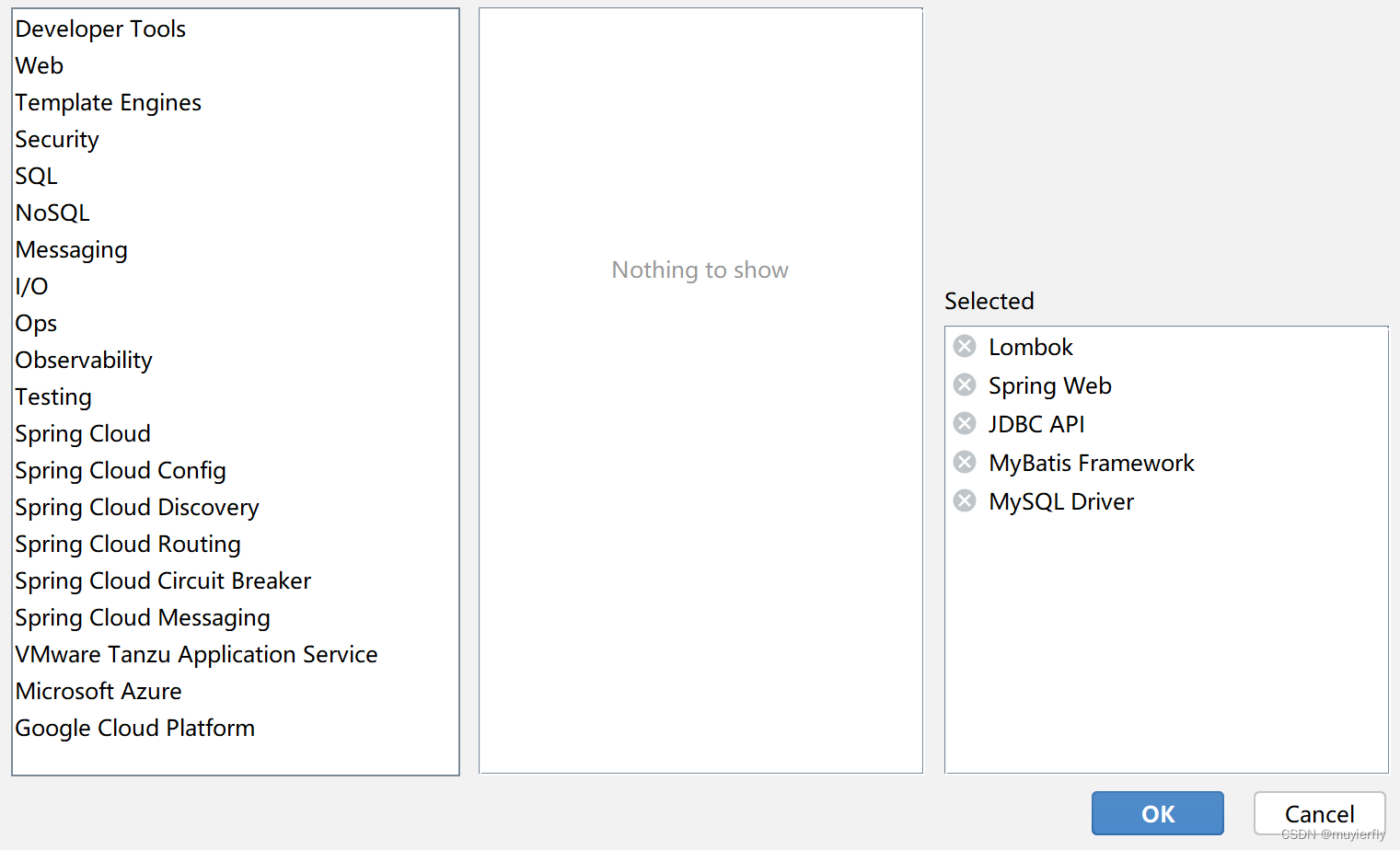Viewport: 1400px width, 850px height.
Task: Choose the Spring Cloud Config category
Action: pyautogui.click(x=236, y=470)
